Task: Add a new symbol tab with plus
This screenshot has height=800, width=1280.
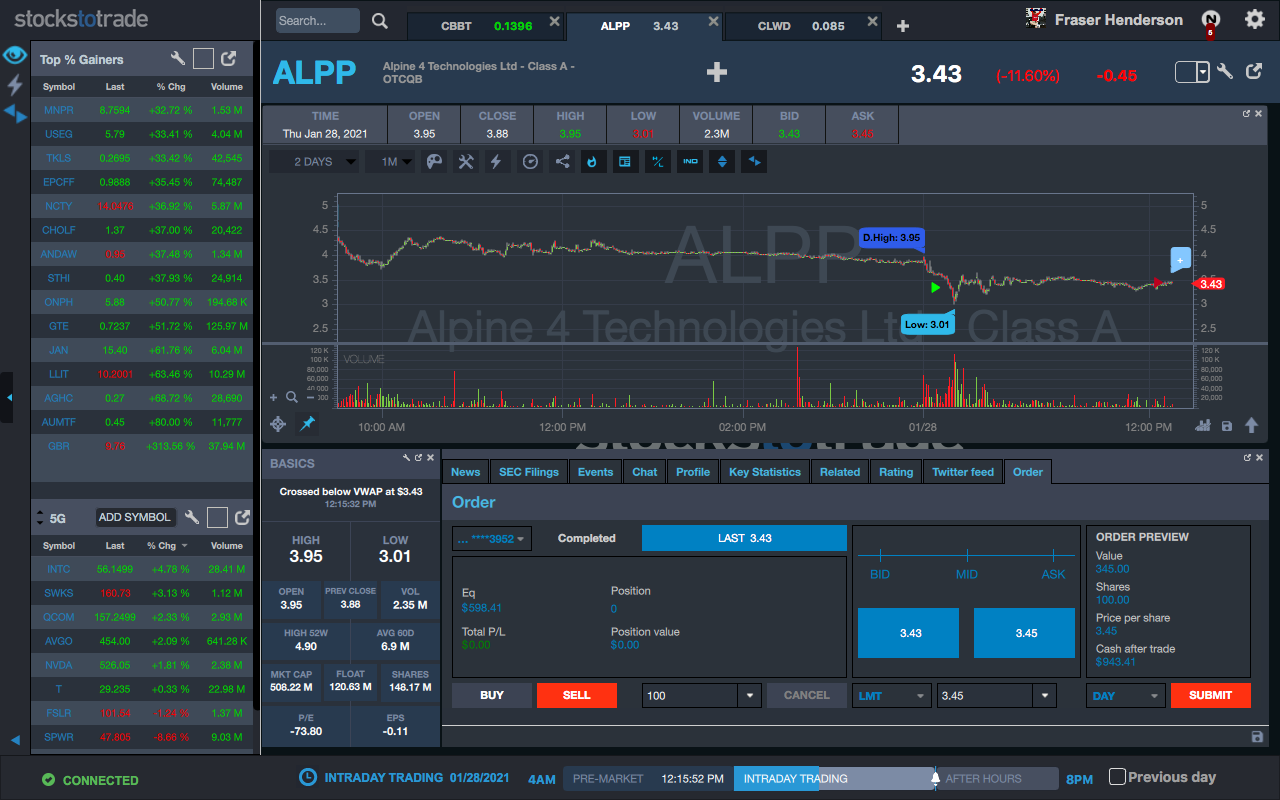Action: [x=903, y=27]
